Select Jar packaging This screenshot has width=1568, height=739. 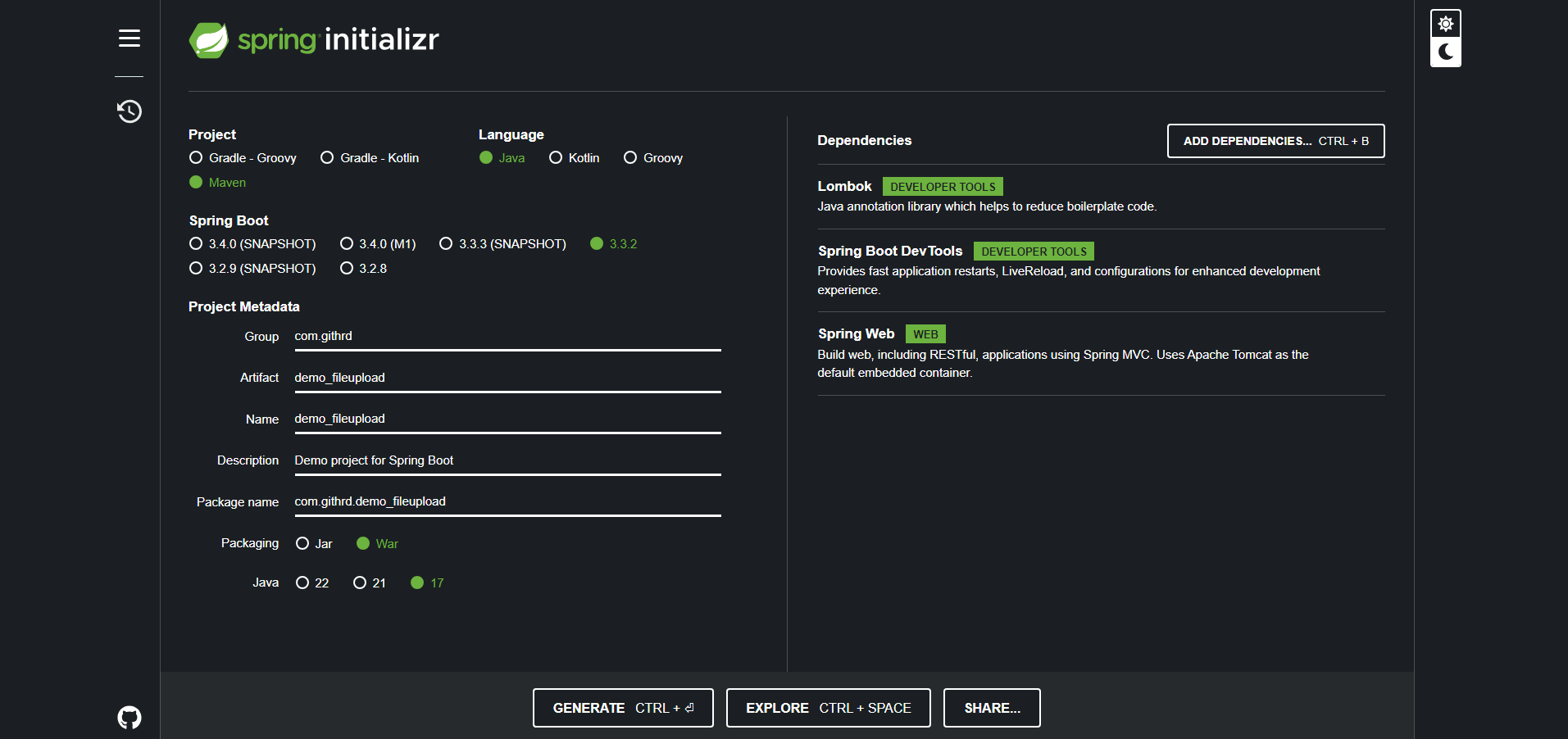[314, 543]
